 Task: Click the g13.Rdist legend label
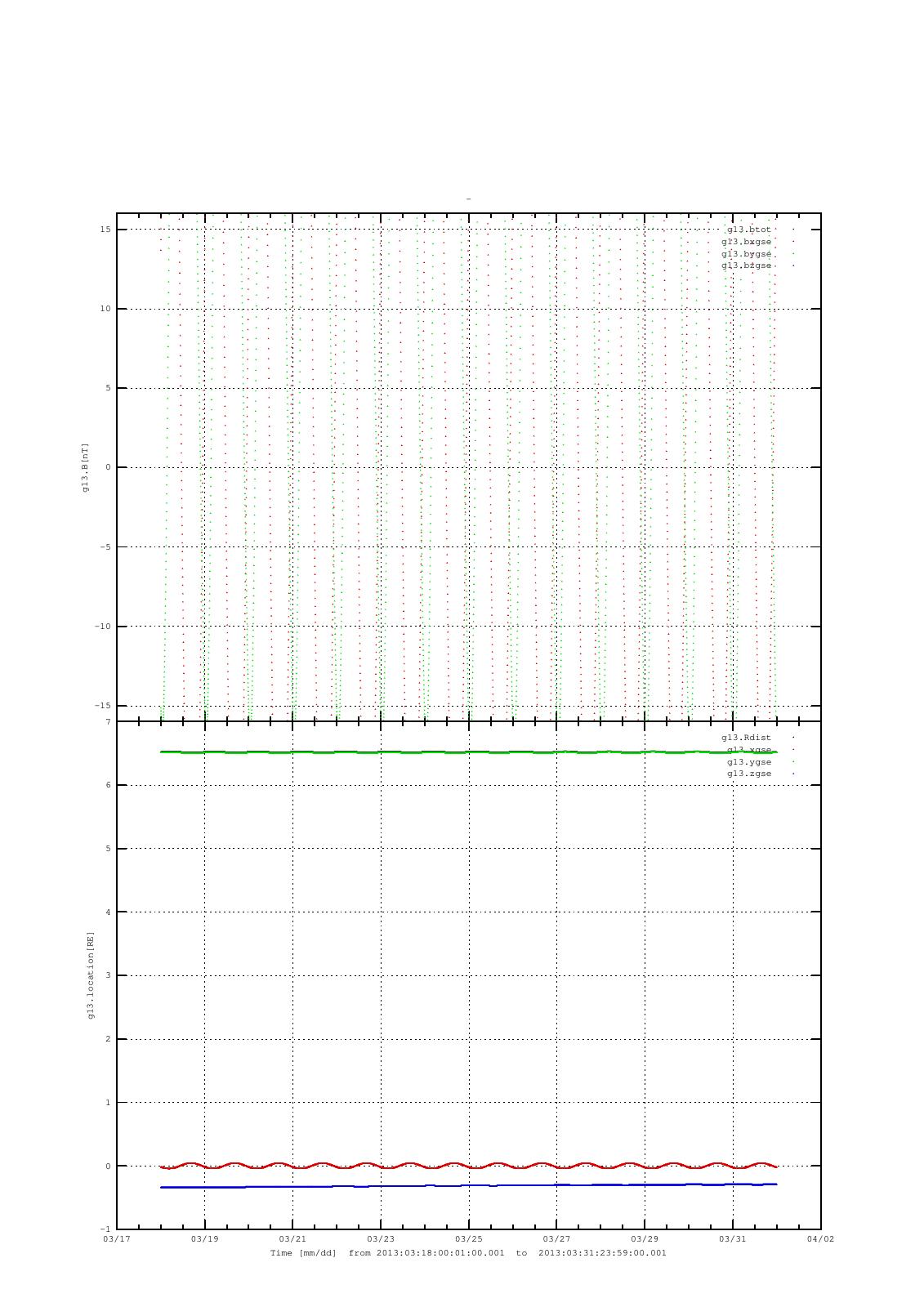coord(746,738)
